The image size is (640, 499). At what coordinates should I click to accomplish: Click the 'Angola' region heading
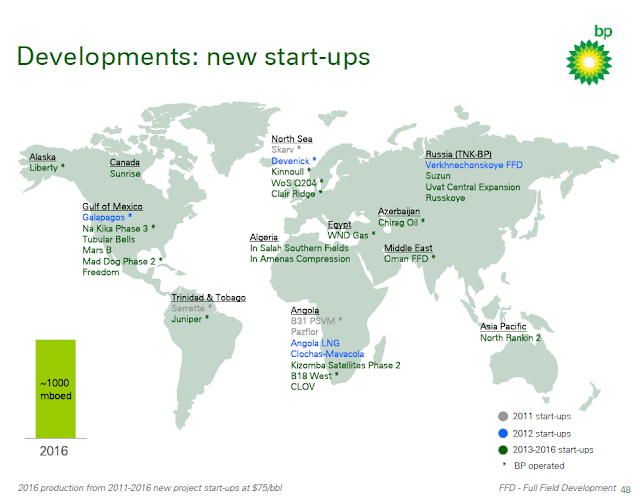point(305,310)
